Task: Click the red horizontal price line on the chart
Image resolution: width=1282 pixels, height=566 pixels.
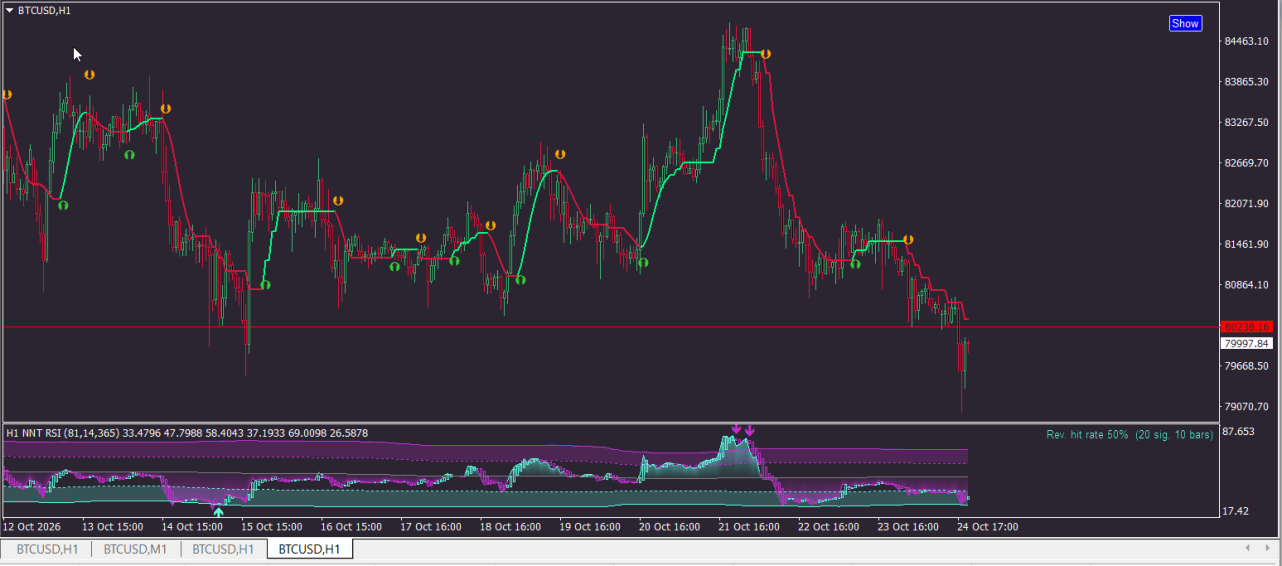Action: click(610, 327)
